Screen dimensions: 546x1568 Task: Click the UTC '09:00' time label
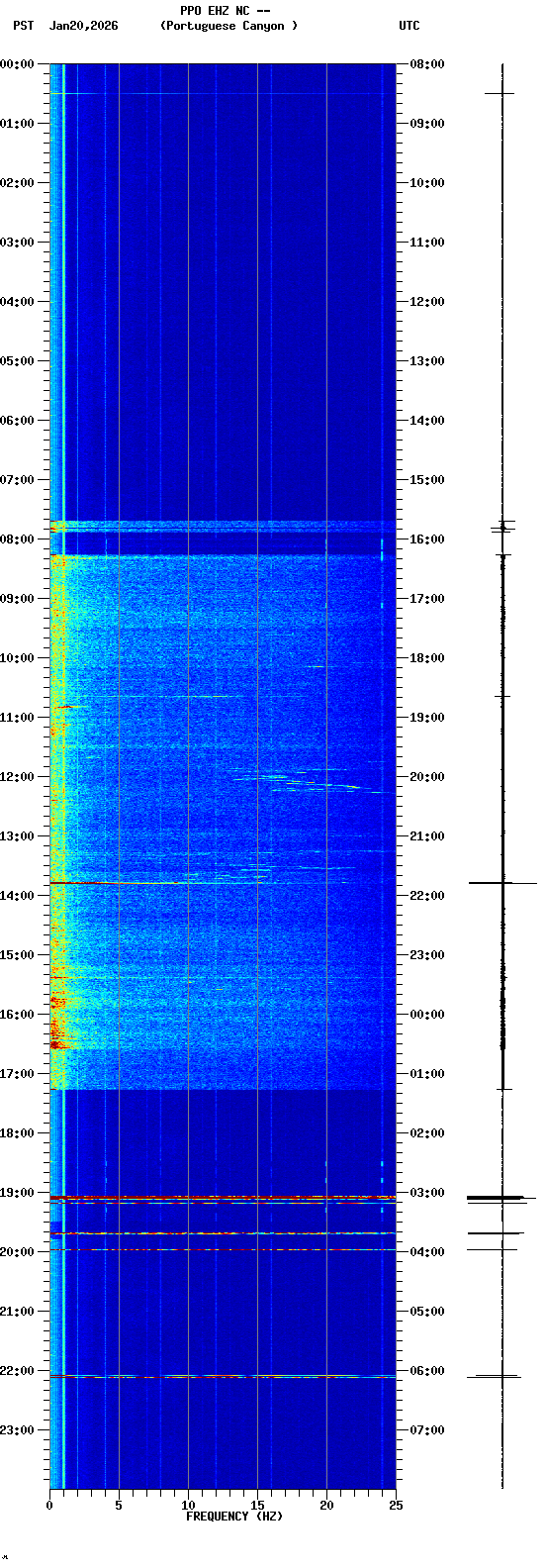pyautogui.click(x=427, y=124)
